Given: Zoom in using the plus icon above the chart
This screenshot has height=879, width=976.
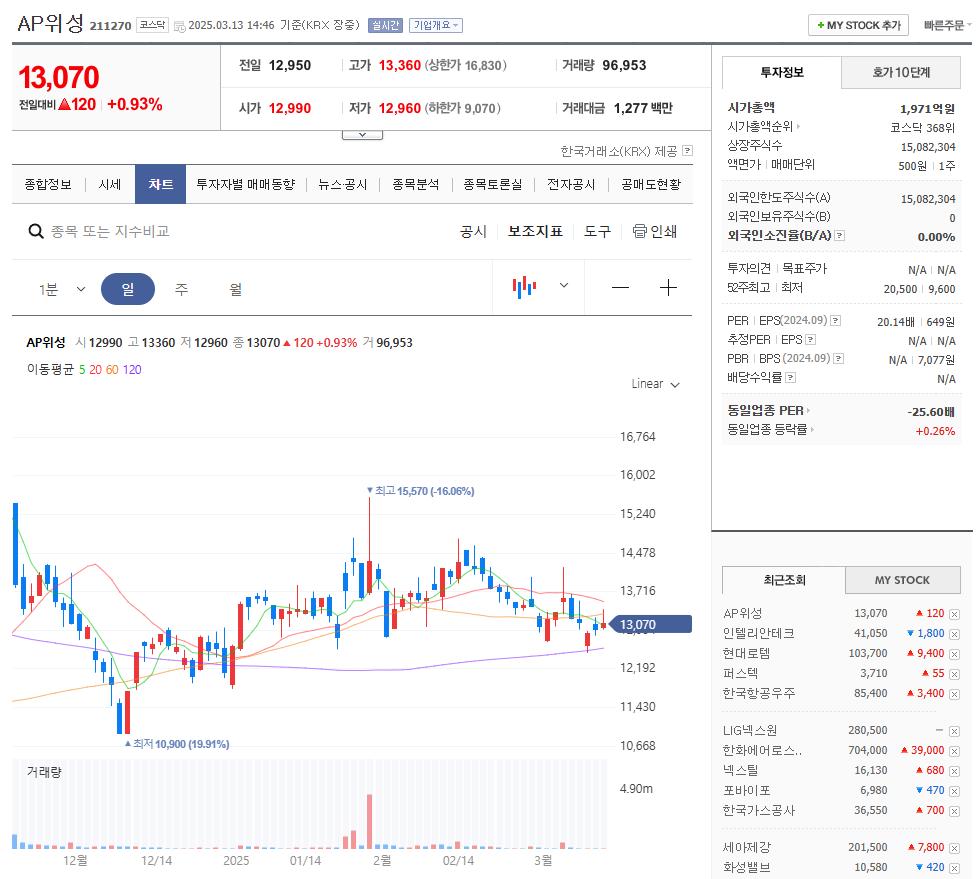Looking at the screenshot, I should [668, 287].
